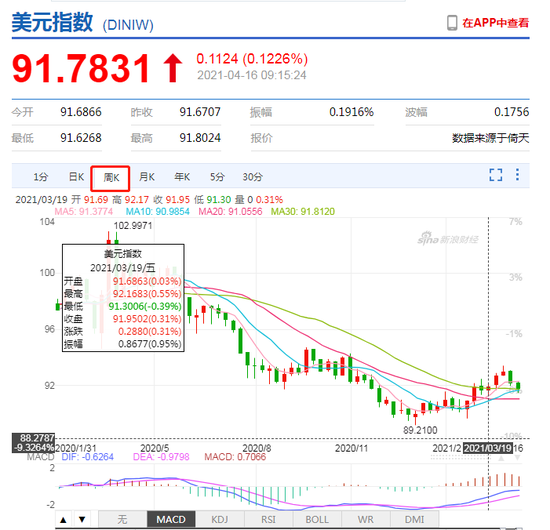Click the 88.2787 crosshair price label

37,438
